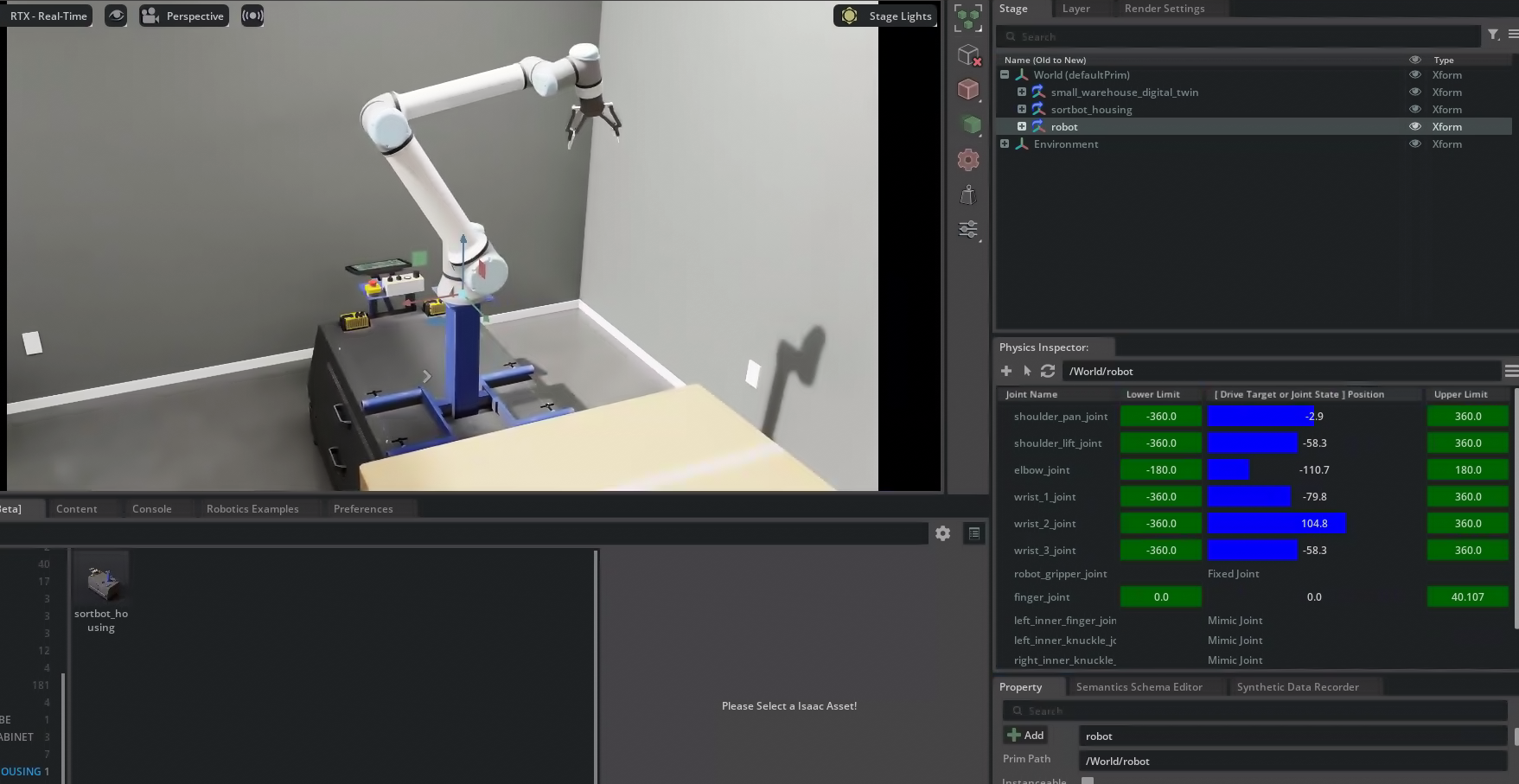
Task: Expand the robot tree item
Action: pos(1022,126)
